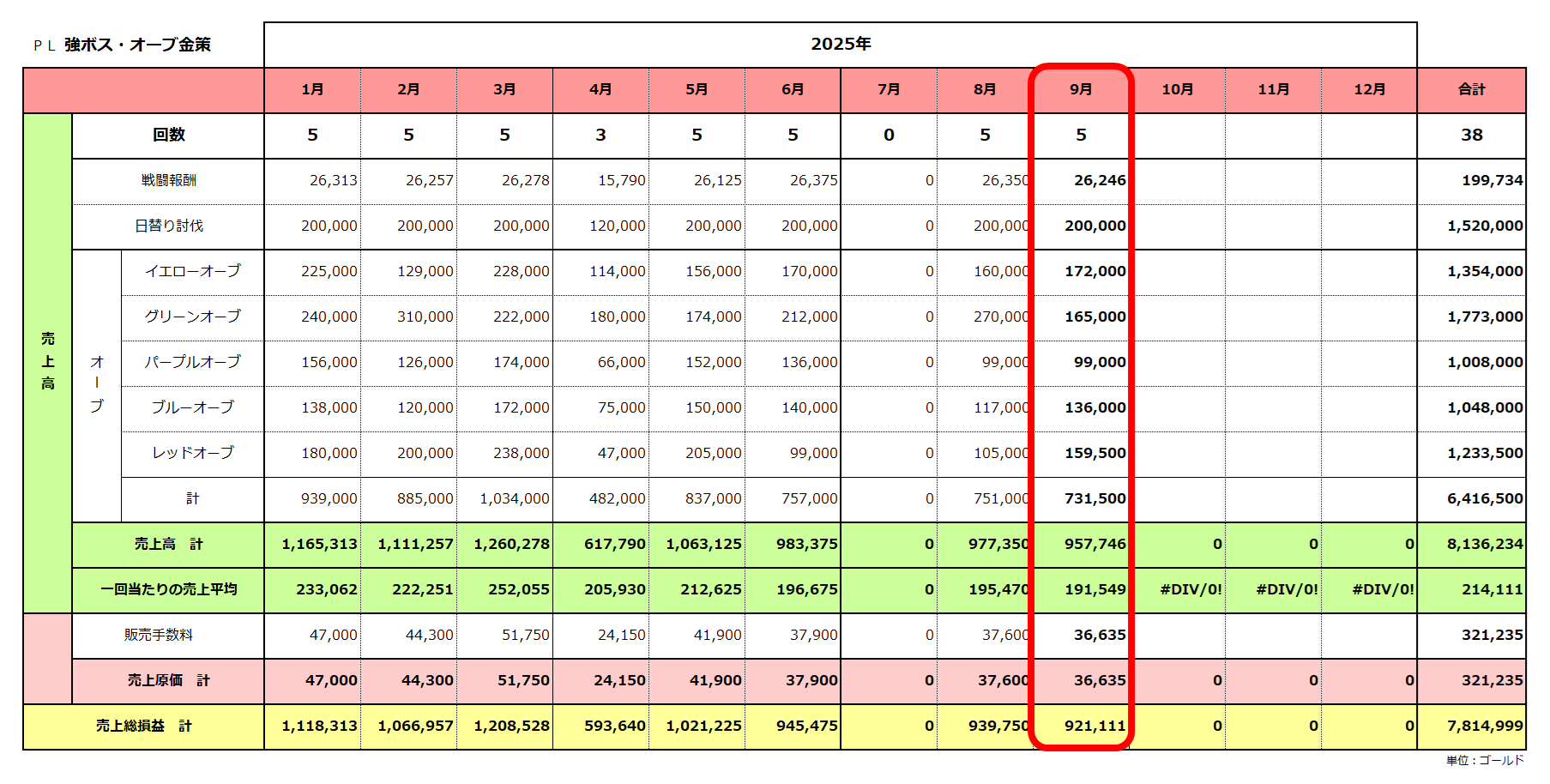The image size is (1550, 784).
Task: Click the 単位：ゴールド unit note
Action: pyautogui.click(x=1484, y=760)
